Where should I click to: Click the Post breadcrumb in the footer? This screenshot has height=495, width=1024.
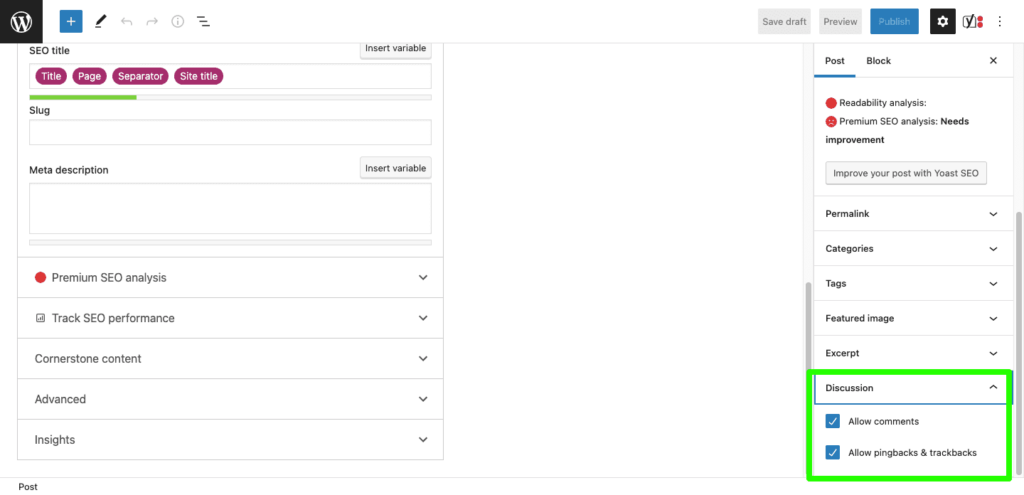[27, 487]
